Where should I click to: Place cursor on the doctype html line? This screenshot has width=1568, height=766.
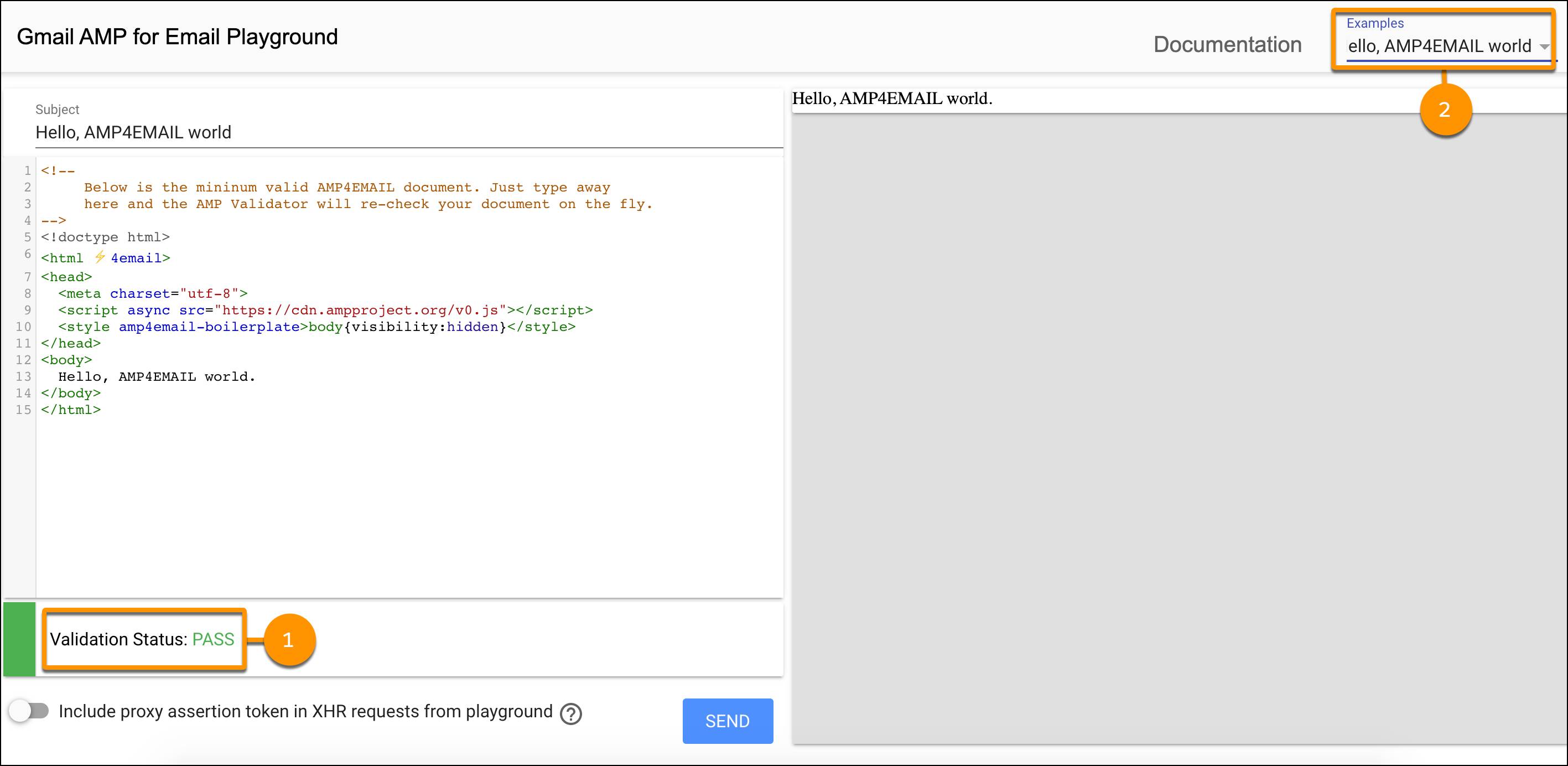point(105,237)
